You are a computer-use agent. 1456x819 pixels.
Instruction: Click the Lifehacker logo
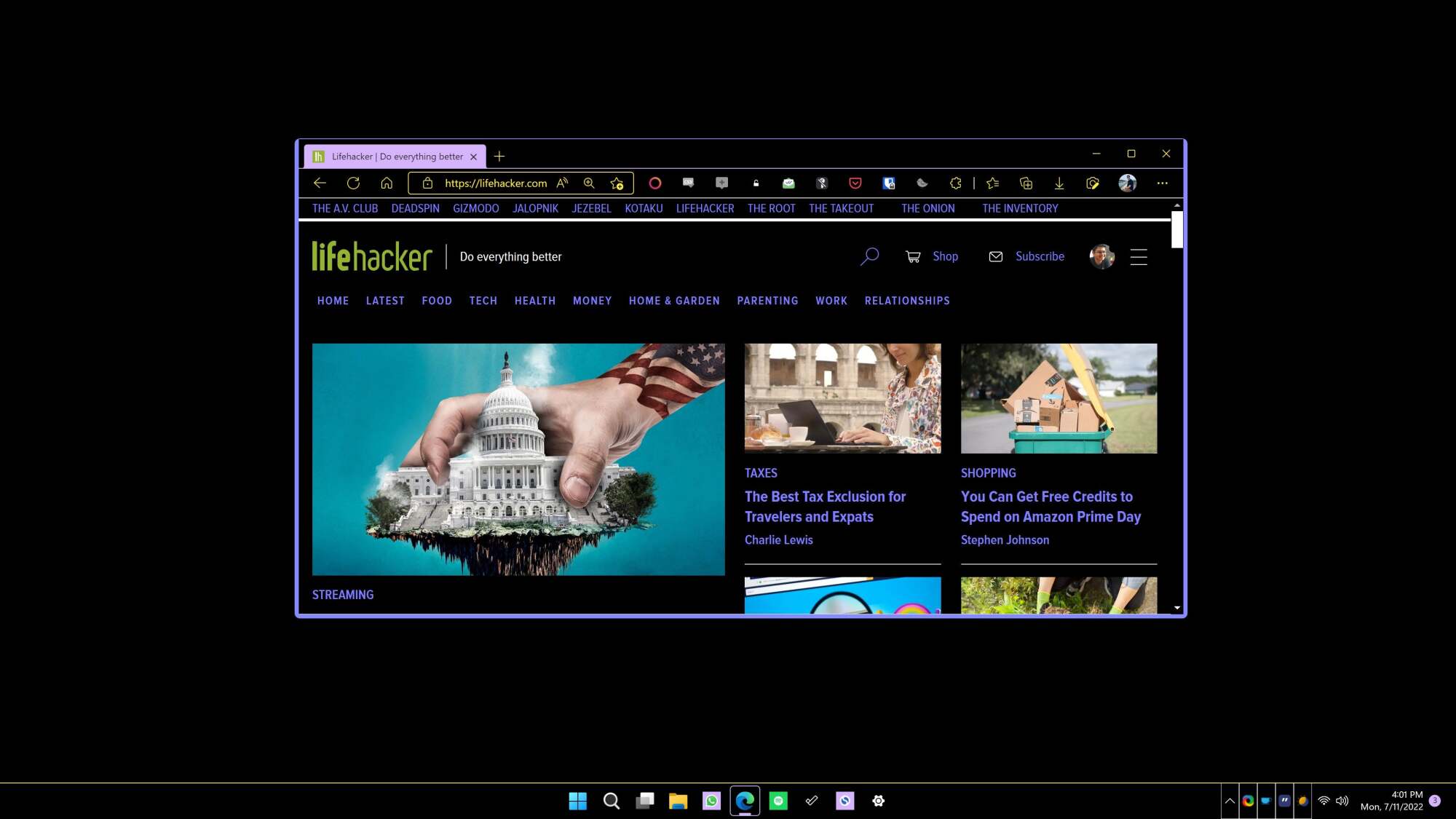tap(372, 256)
